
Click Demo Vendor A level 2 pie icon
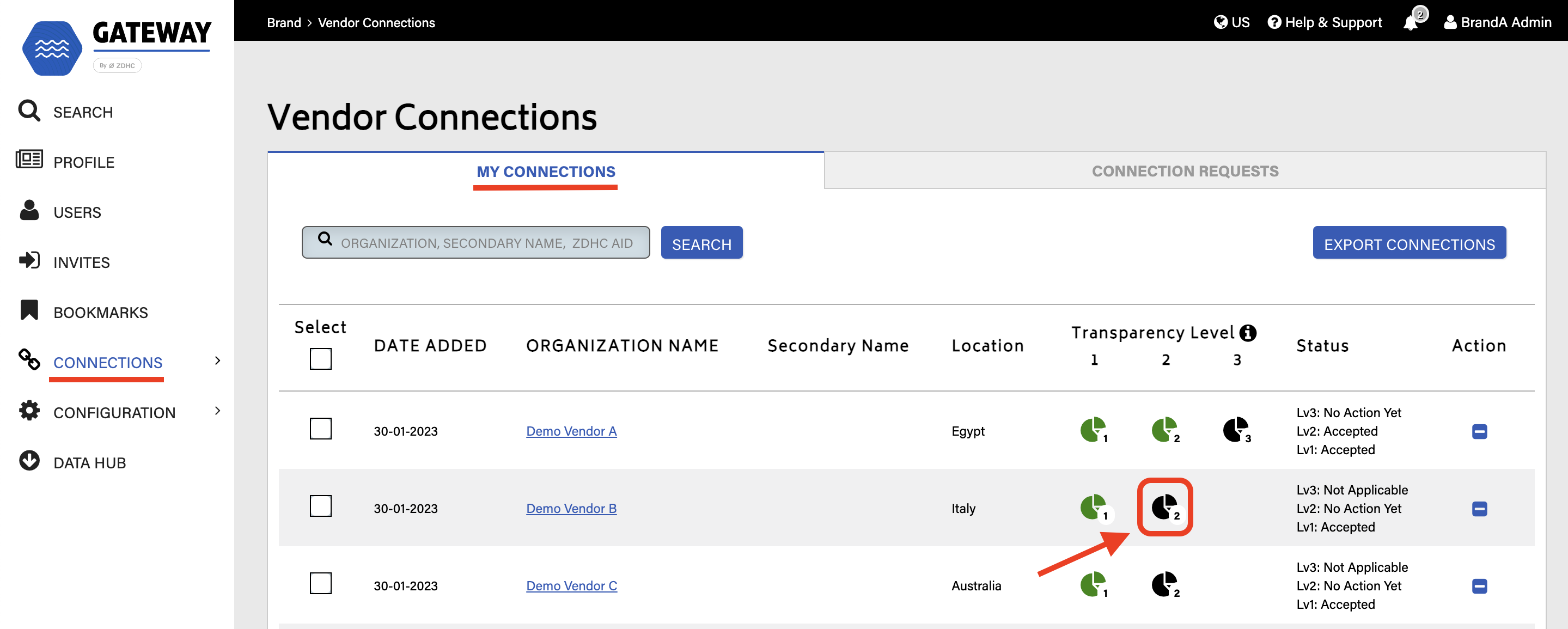[1166, 430]
